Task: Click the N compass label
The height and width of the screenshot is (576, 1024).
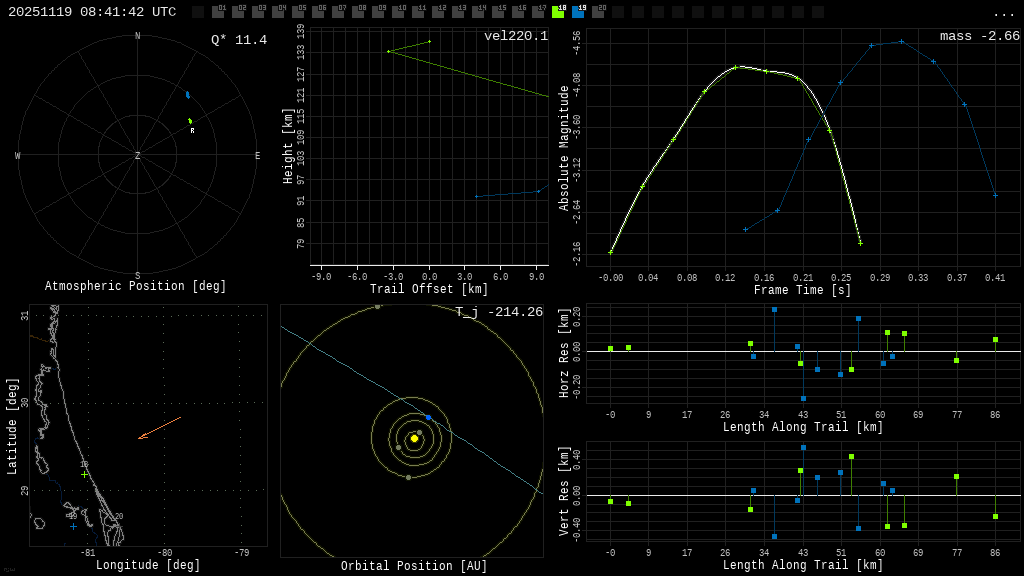Action: point(137,36)
